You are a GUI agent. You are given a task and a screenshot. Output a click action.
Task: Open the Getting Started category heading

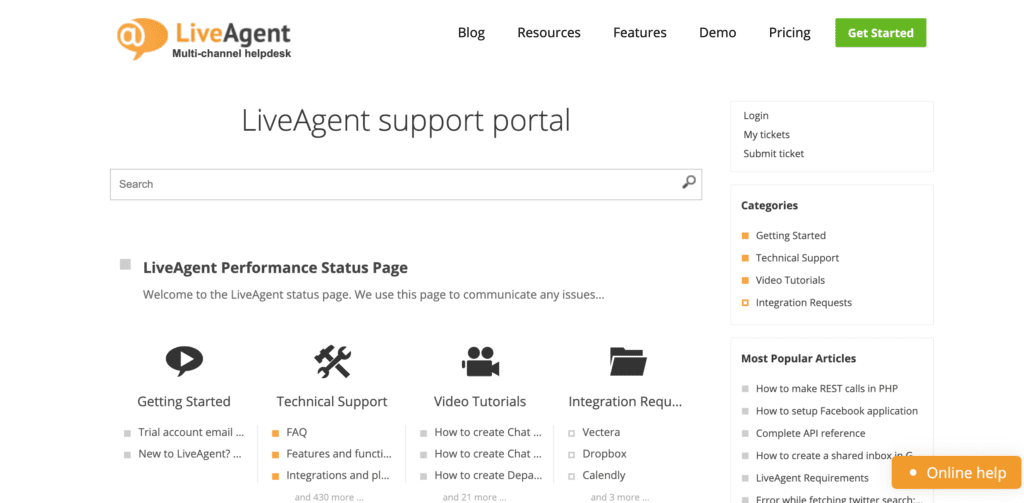tap(184, 401)
